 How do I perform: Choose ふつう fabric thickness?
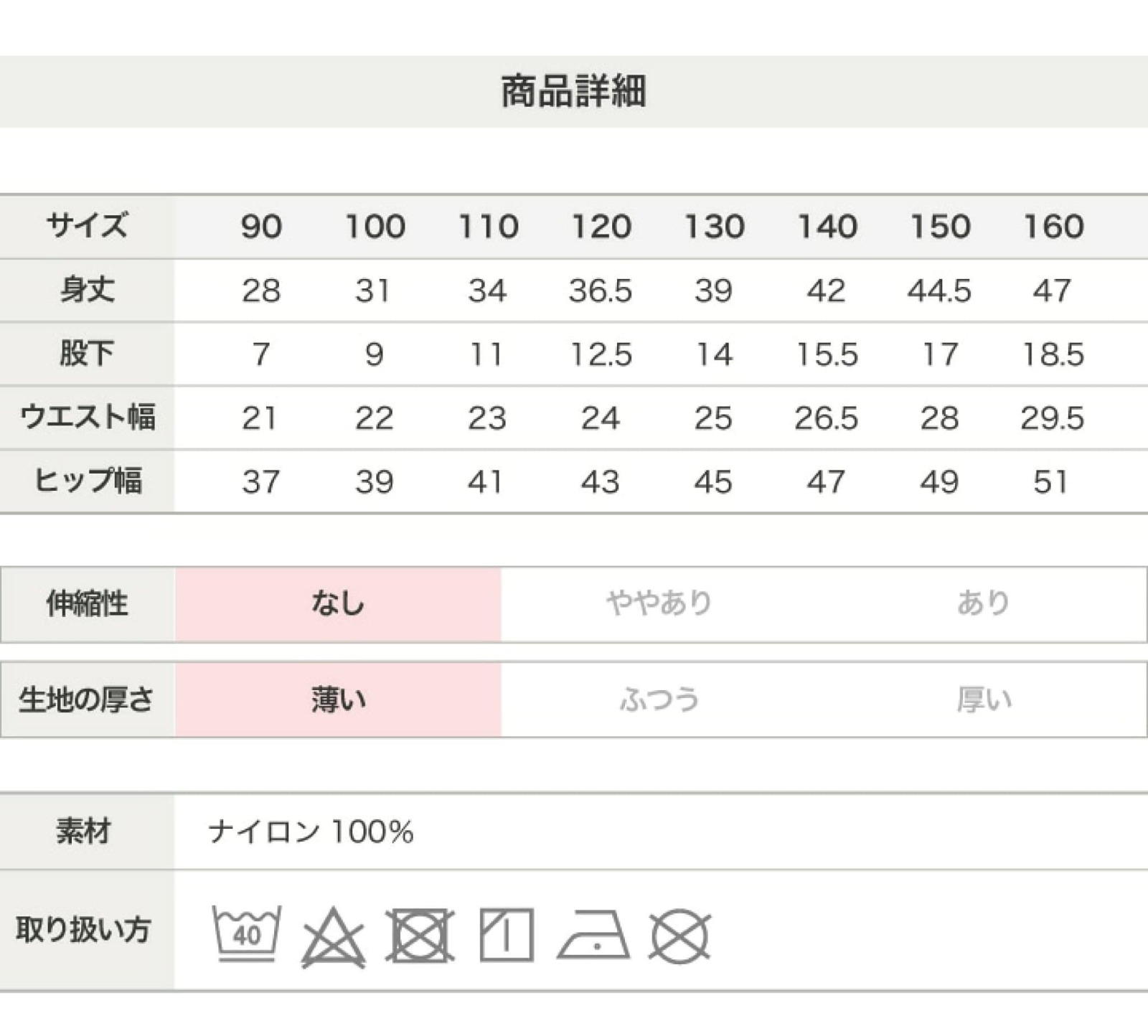pyautogui.click(x=659, y=700)
